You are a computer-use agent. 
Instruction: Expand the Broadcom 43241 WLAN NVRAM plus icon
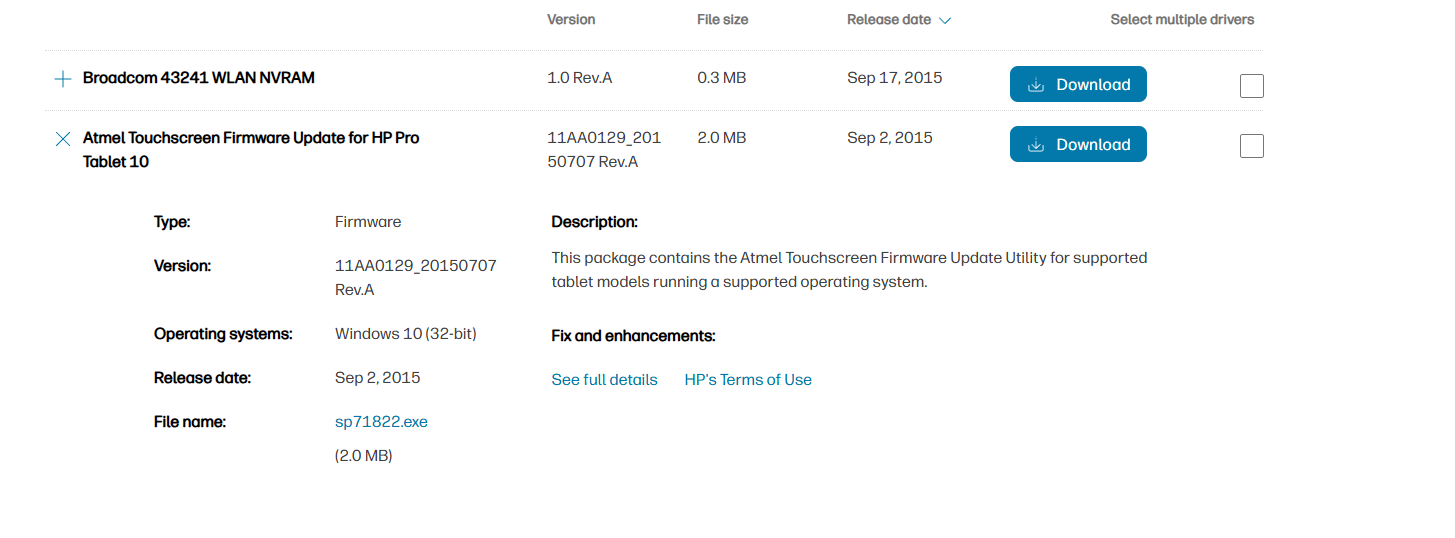click(x=62, y=79)
